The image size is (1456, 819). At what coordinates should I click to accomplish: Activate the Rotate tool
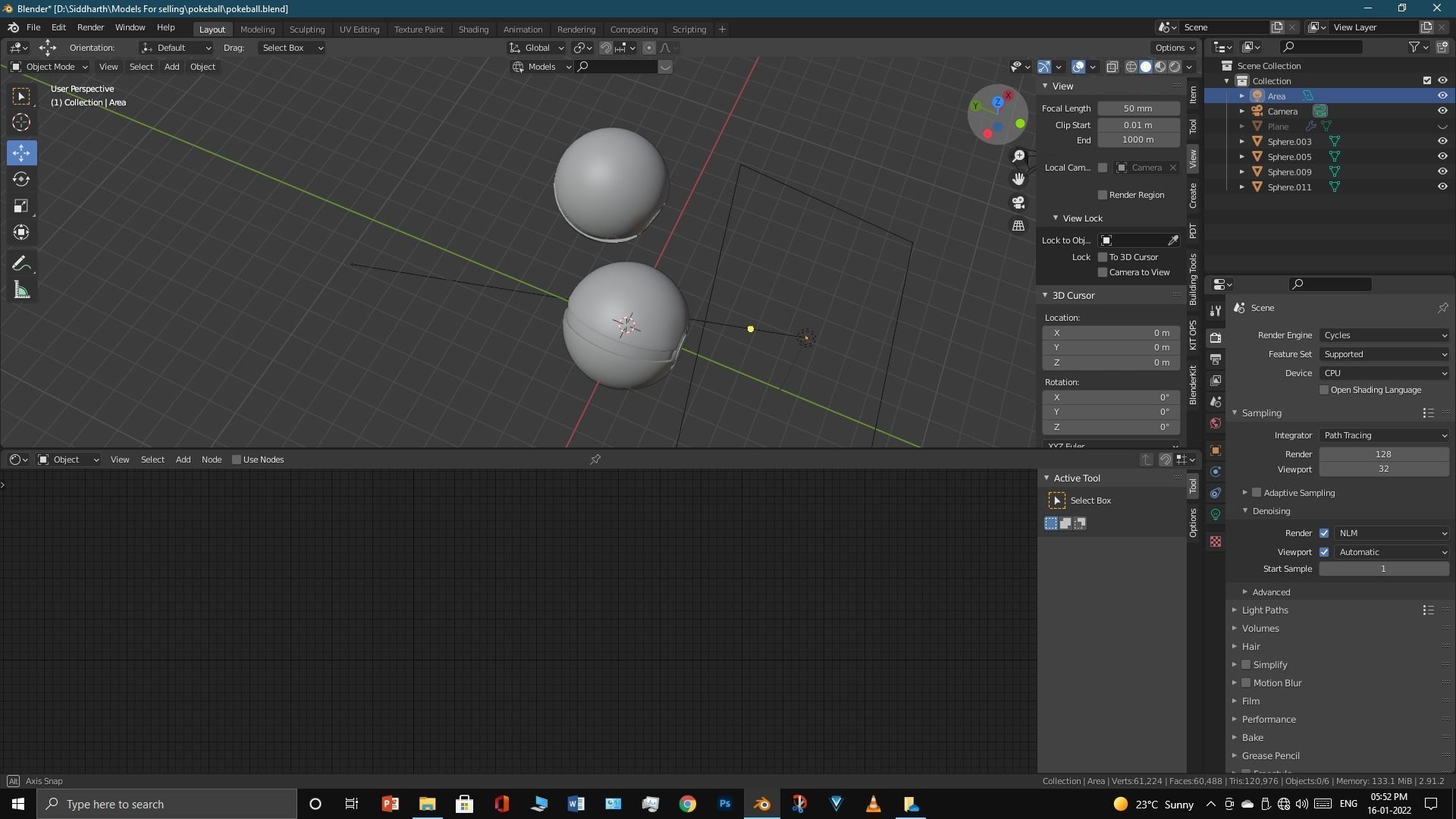coord(21,180)
